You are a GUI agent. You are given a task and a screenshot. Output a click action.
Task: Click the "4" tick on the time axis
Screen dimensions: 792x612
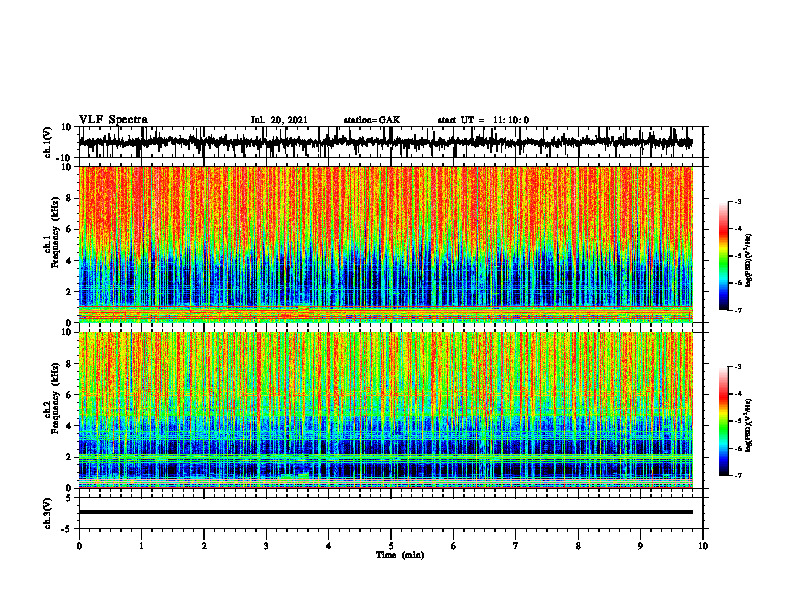click(x=329, y=546)
